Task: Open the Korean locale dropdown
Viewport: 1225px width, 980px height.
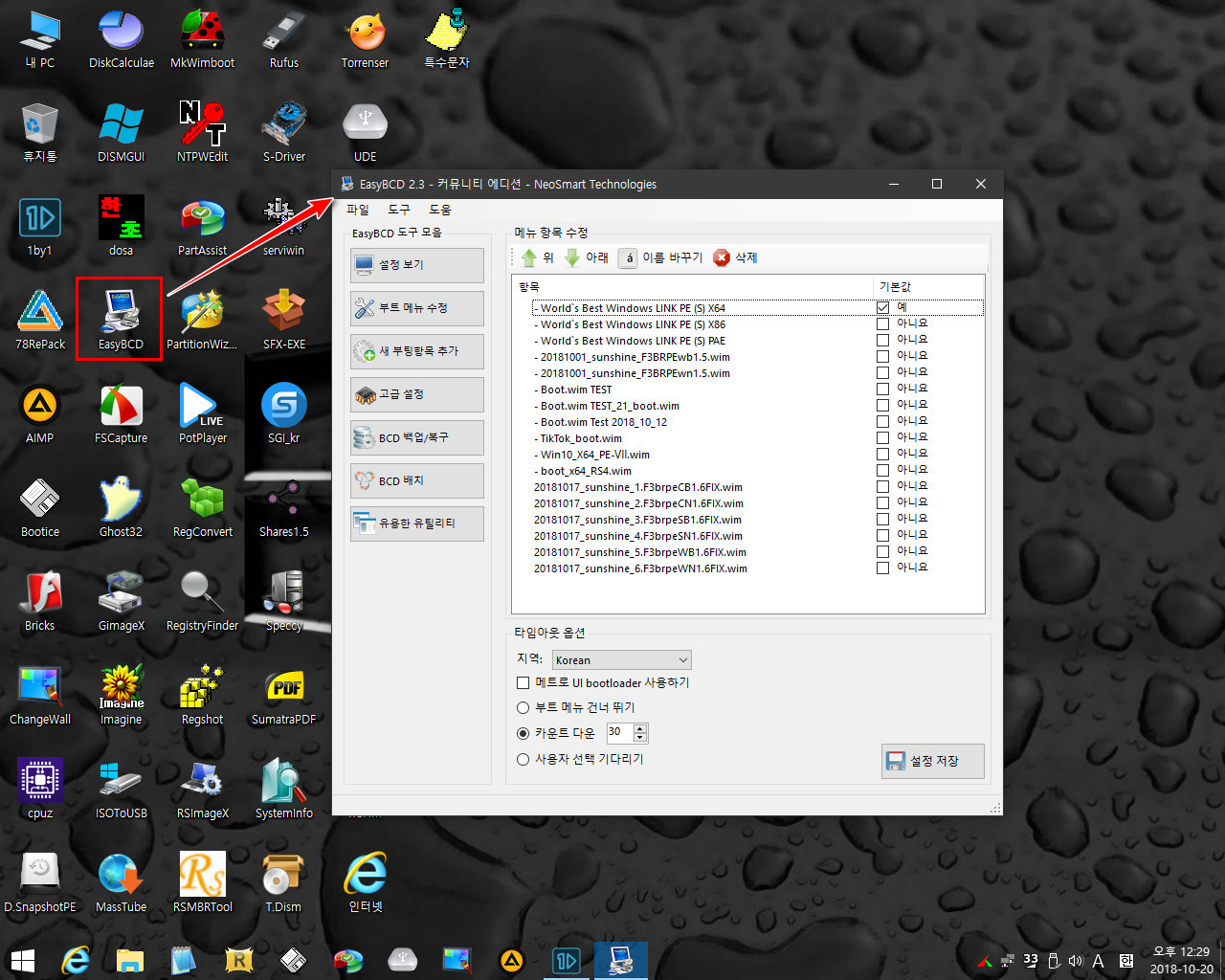Action: [x=621, y=659]
